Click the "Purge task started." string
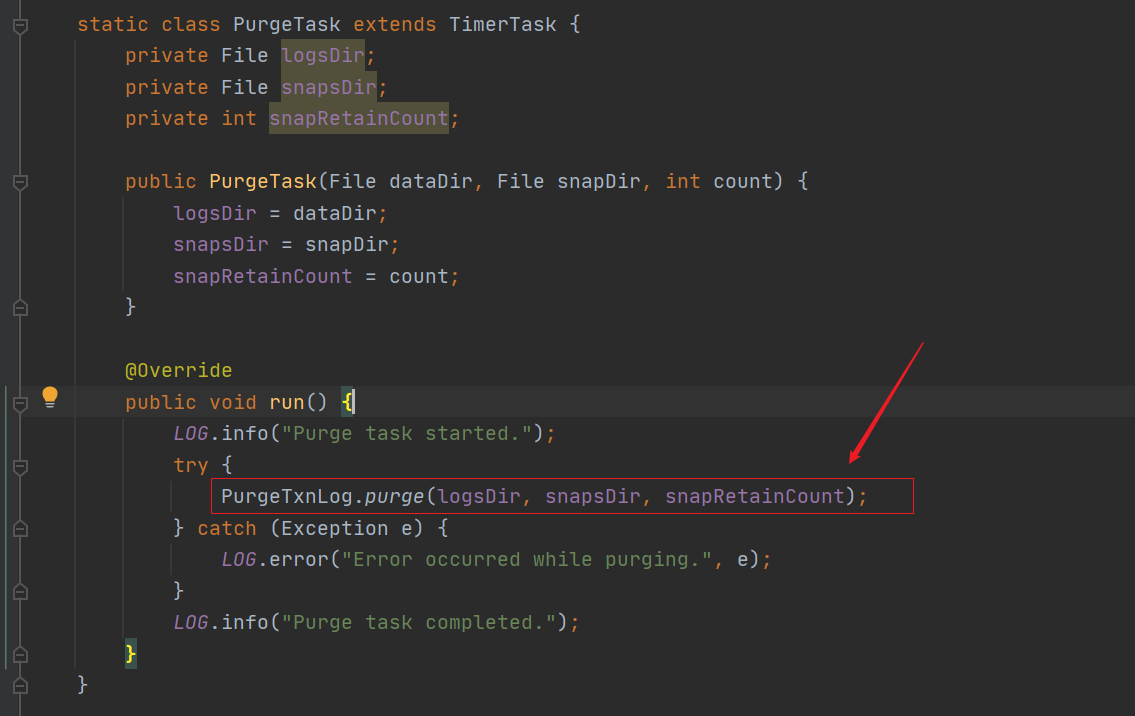 pyautogui.click(x=407, y=434)
